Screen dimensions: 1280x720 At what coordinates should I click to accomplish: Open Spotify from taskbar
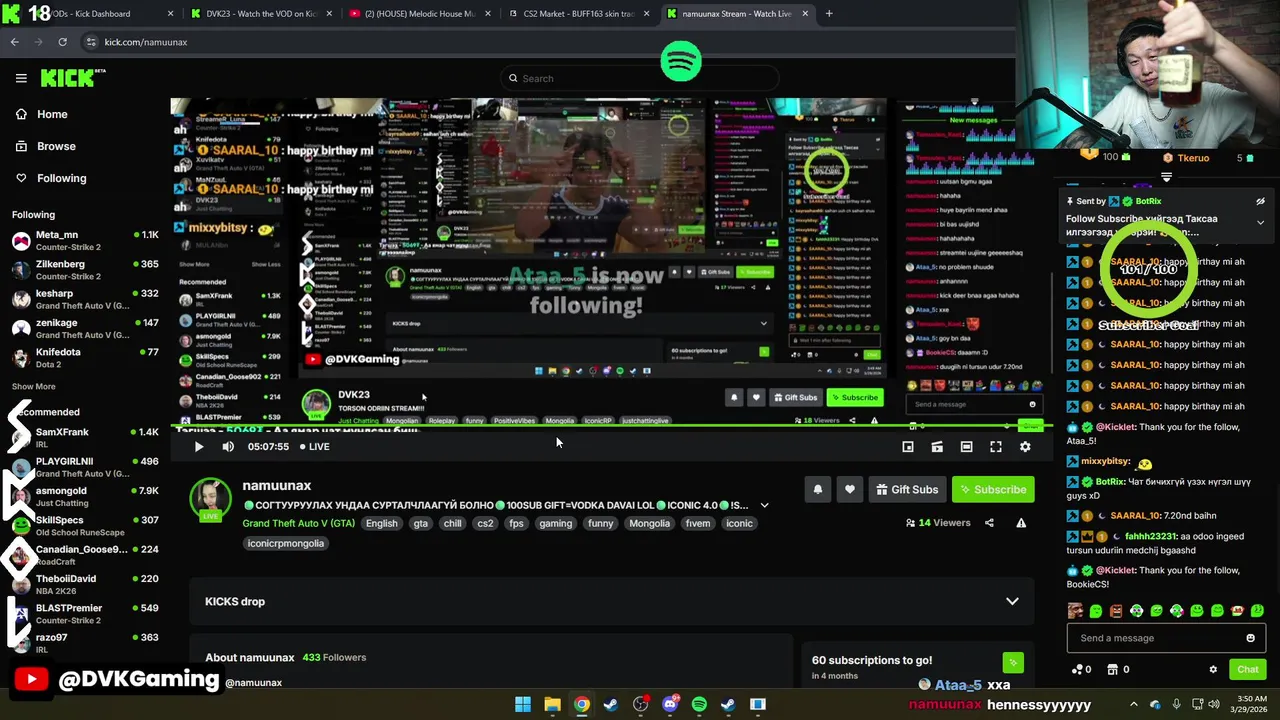point(699,705)
